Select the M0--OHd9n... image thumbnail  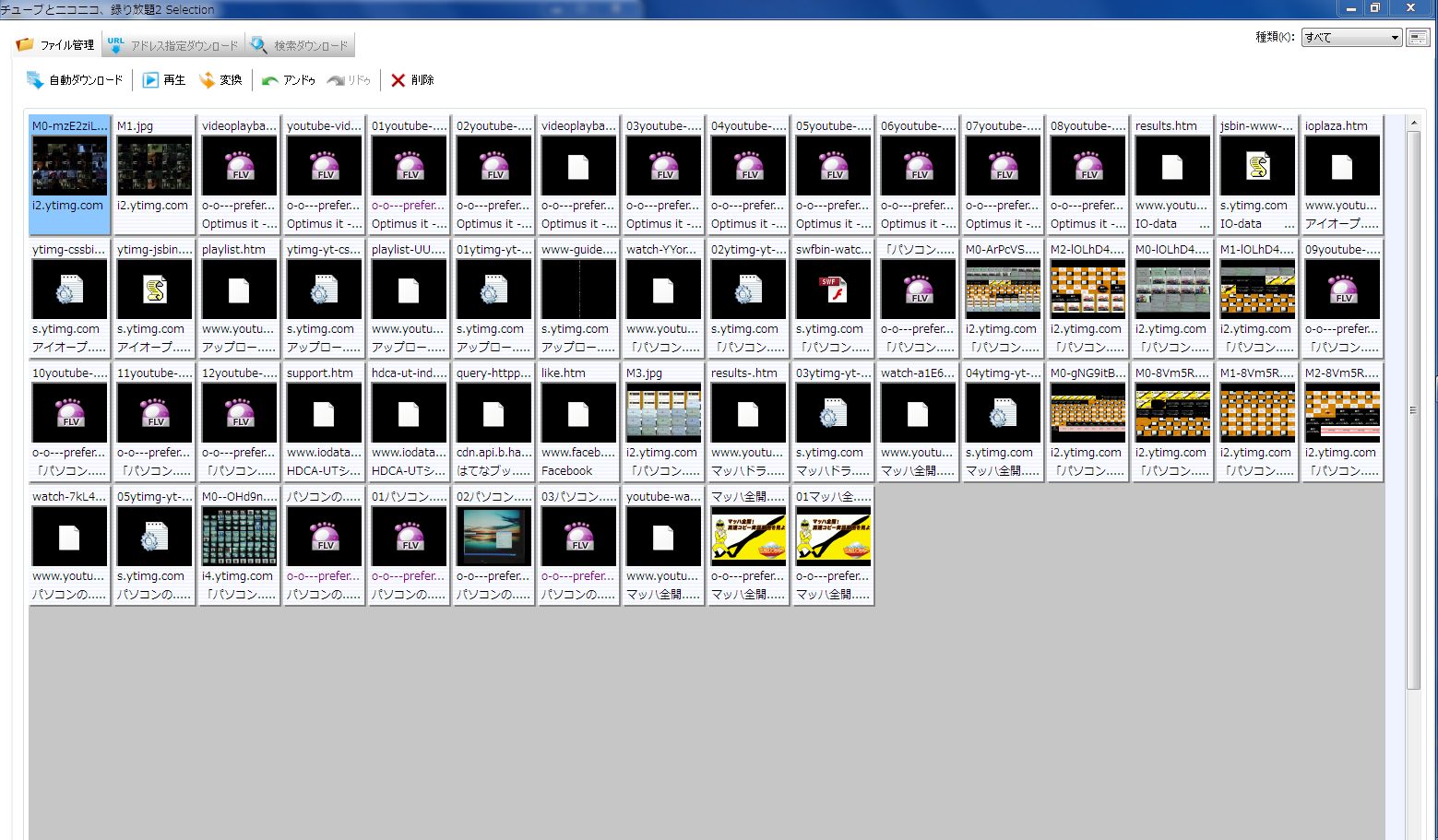click(x=240, y=537)
